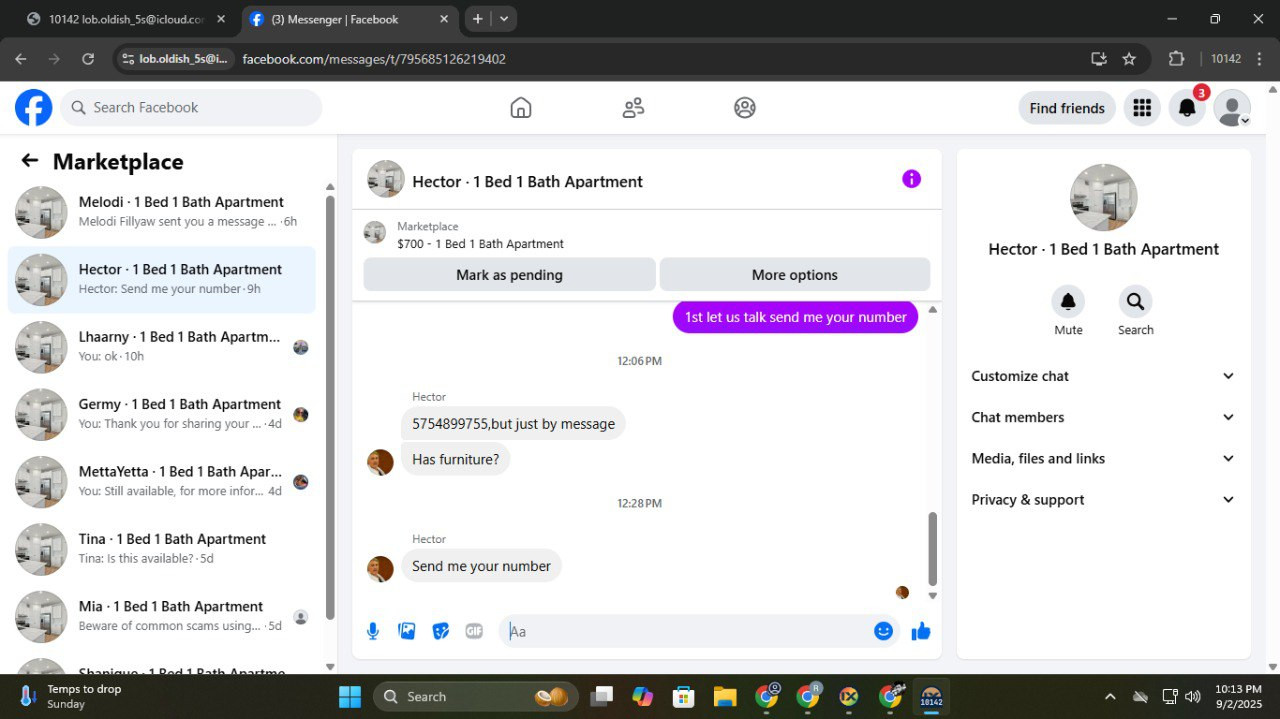1280x719 pixels.
Task: Select Hector's apartment conversation
Action: click(x=162, y=279)
